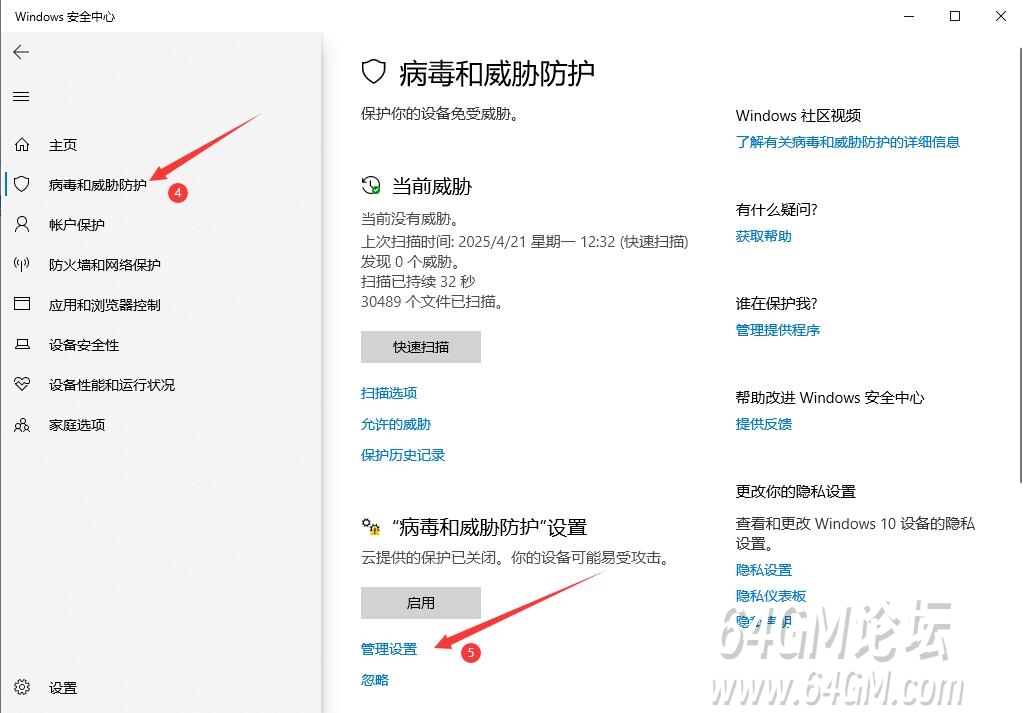
Task: Click the vertical scrollbar on the right edge
Action: [x=1020, y=264]
